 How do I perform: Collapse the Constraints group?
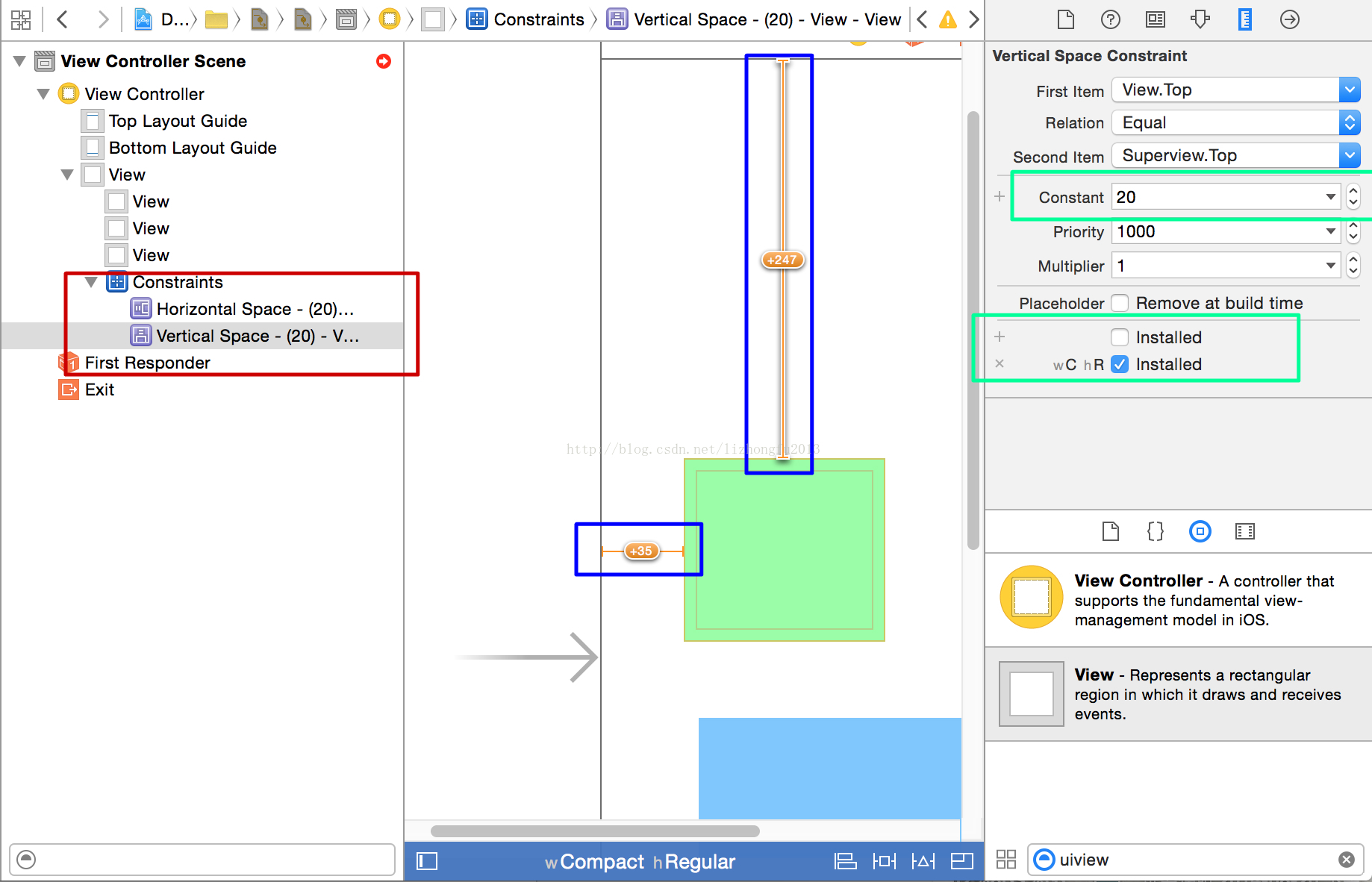coord(91,282)
